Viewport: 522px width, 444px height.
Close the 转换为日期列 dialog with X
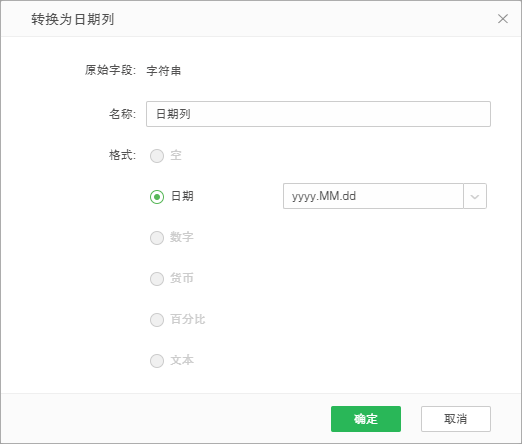point(503,19)
